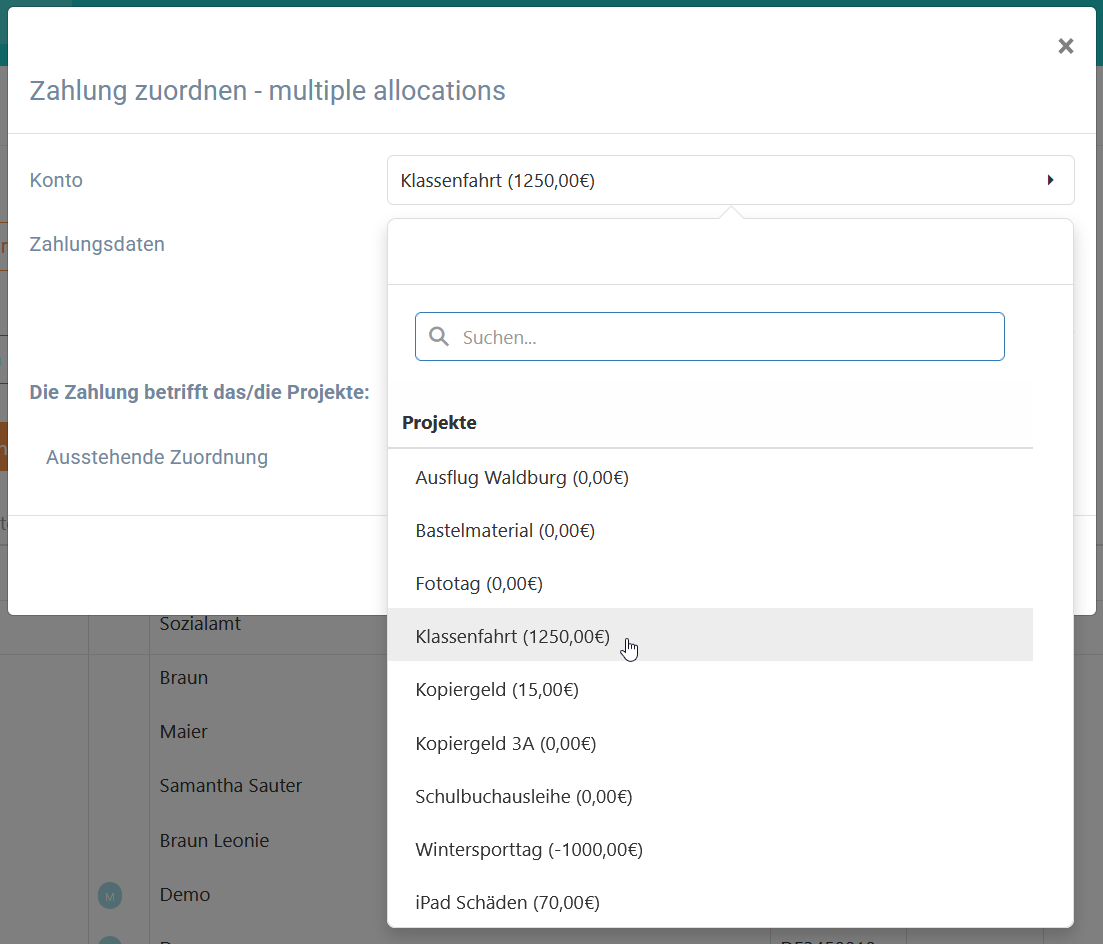Choose Bastelmaterial (0,00€) from list
Image resolution: width=1103 pixels, height=944 pixels.
coord(710,530)
